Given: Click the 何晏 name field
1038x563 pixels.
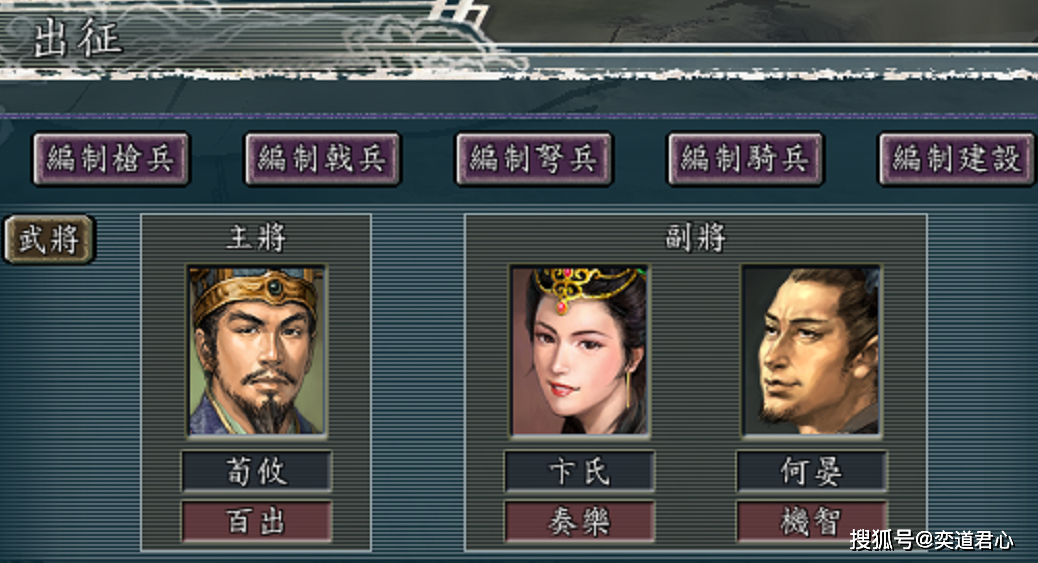Looking at the screenshot, I should click(812, 472).
